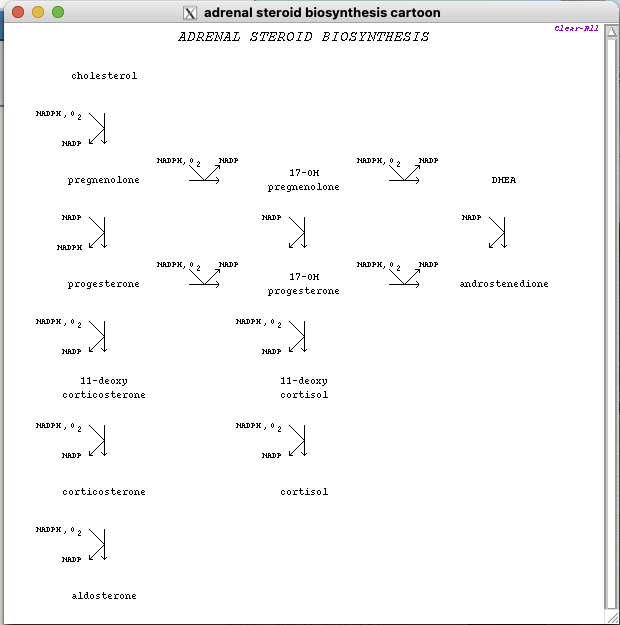This screenshot has width=620, height=625.
Task: Select the cholesterol compound label
Action: 104,76
